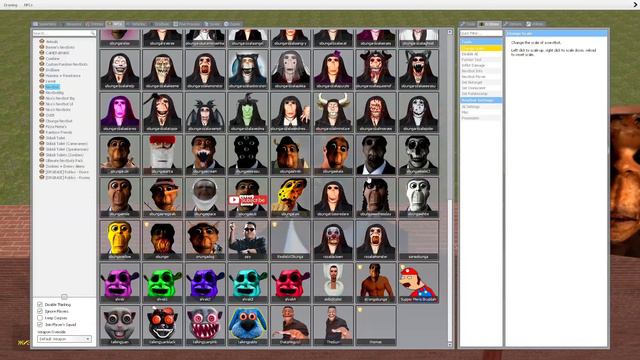Select the Super Mario nextbot icon
Viewport: 640px width, 360px height.
pyautogui.click(x=418, y=283)
